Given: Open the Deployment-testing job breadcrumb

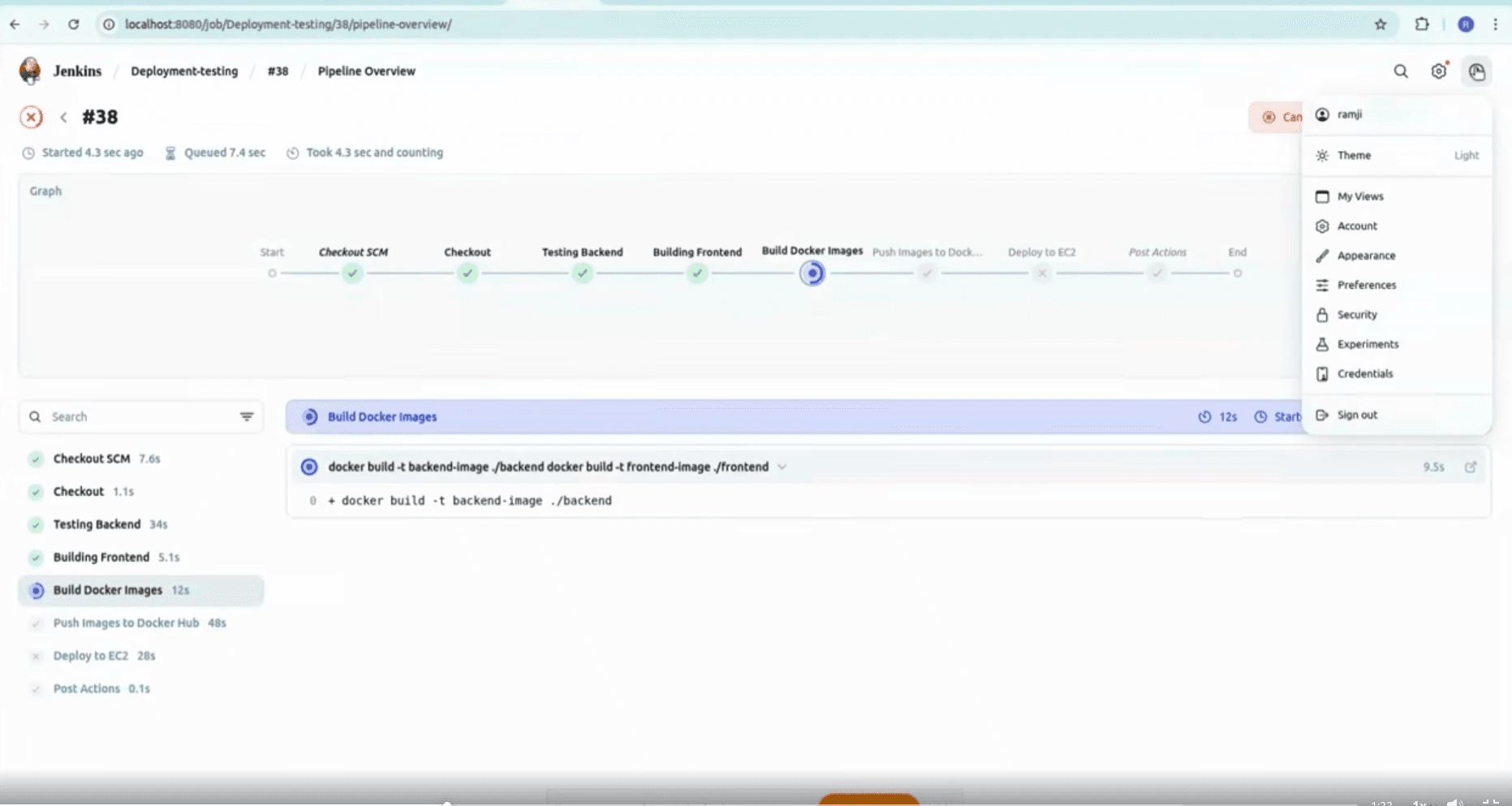Looking at the screenshot, I should pyautogui.click(x=184, y=71).
